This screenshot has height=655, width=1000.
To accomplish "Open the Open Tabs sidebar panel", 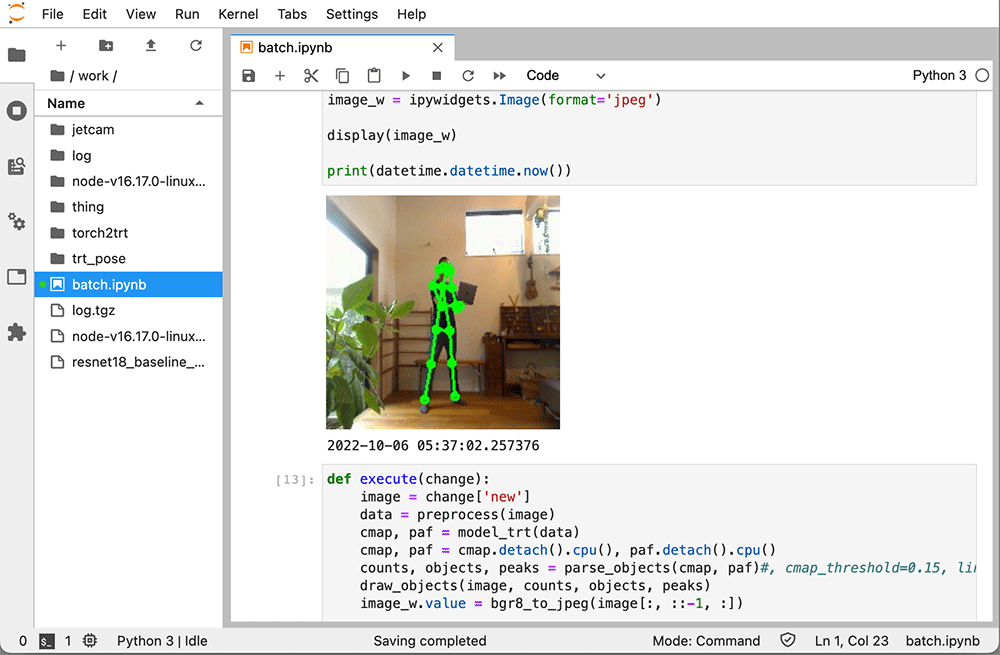I will pos(17,276).
